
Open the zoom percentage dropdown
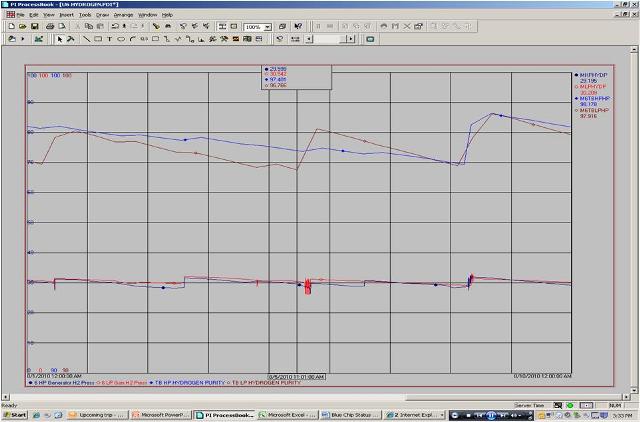(x=268, y=27)
